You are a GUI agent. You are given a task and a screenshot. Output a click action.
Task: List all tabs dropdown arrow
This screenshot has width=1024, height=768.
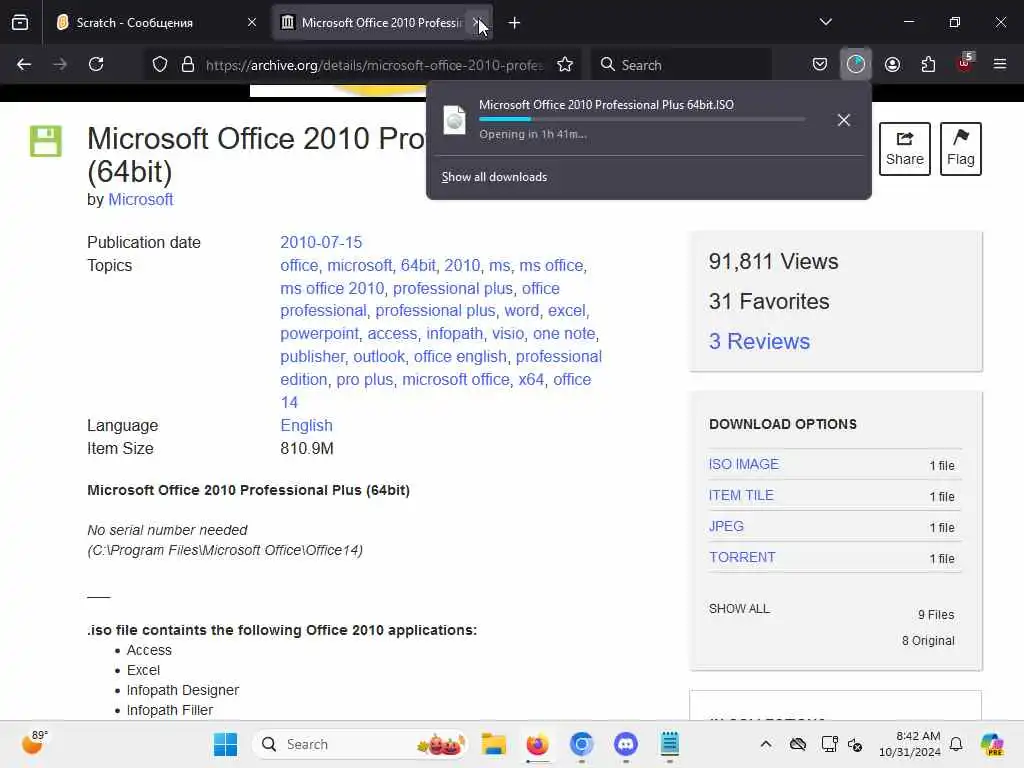click(825, 22)
